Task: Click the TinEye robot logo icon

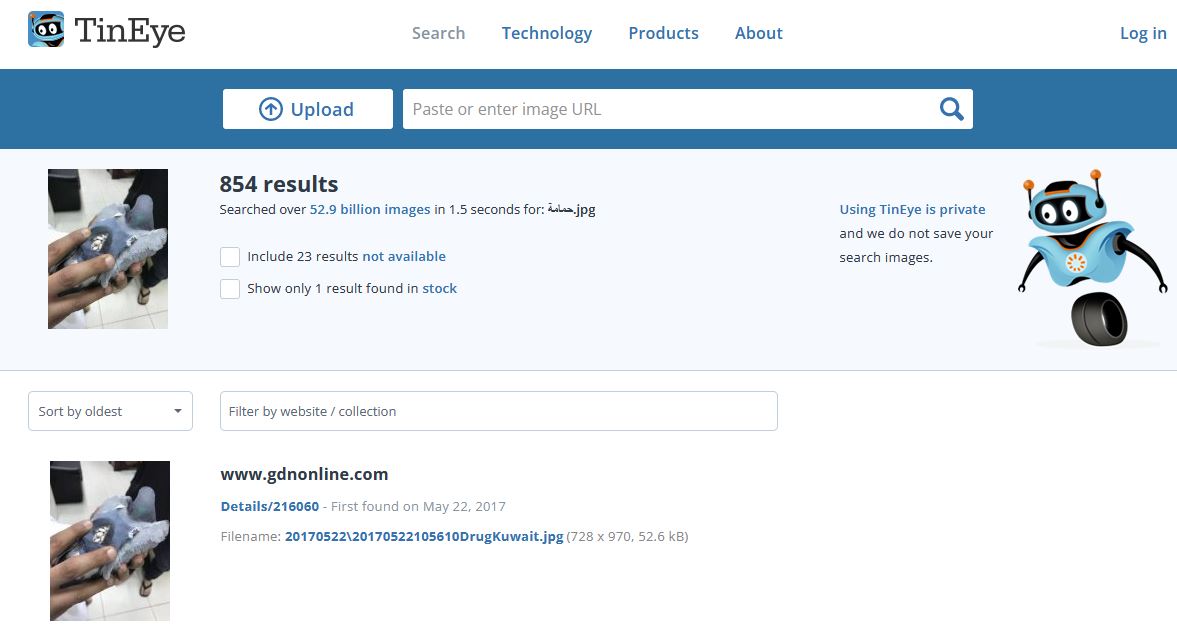Action: click(x=46, y=31)
